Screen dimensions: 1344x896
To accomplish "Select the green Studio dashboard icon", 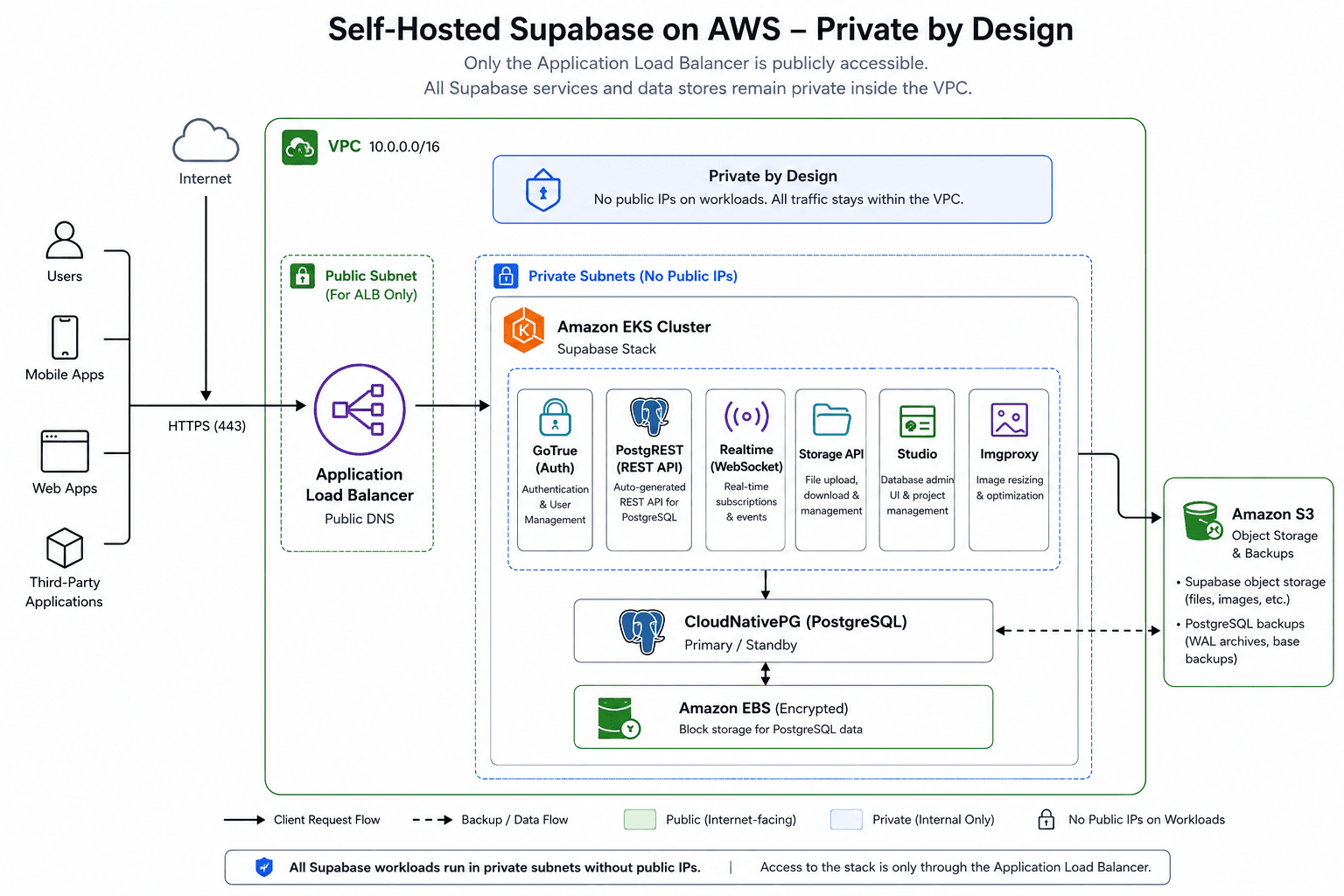I will (x=917, y=421).
